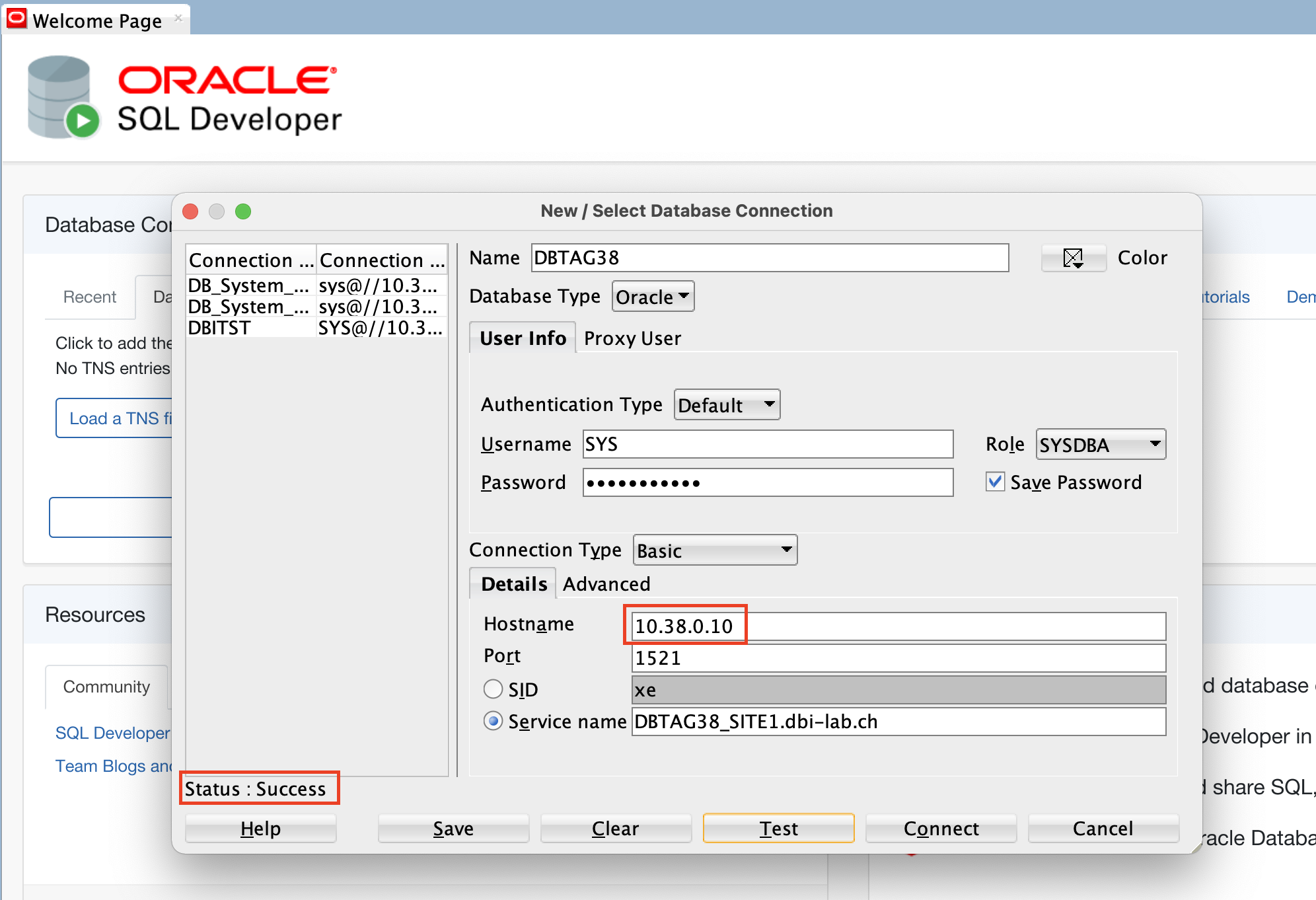The width and height of the screenshot is (1316, 900).
Task: Close the Welcome Page tab
Action: 178,19
